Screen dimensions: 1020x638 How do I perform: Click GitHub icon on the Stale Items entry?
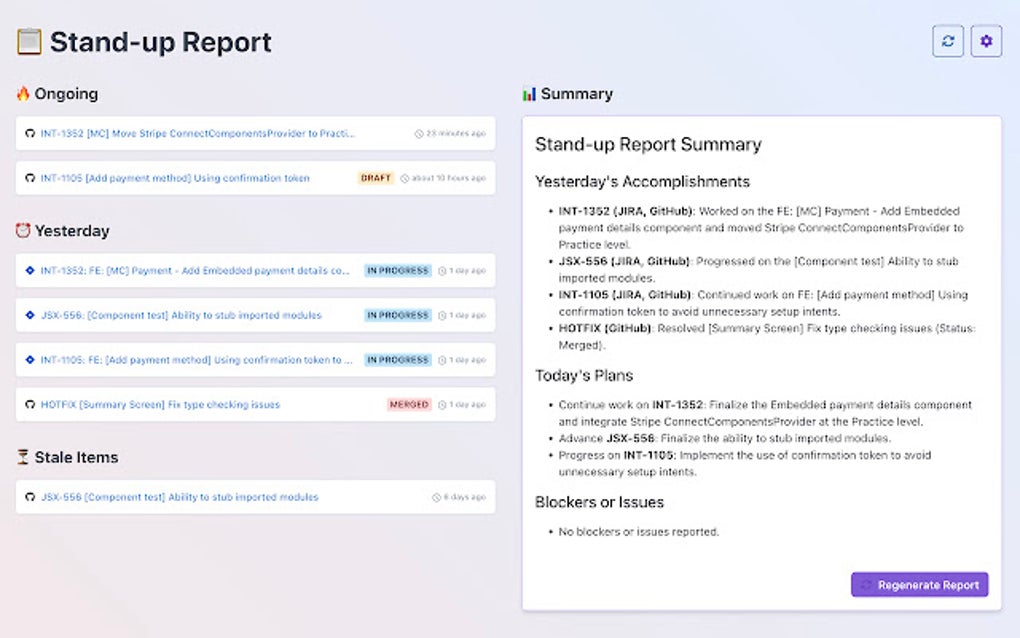pyautogui.click(x=30, y=497)
